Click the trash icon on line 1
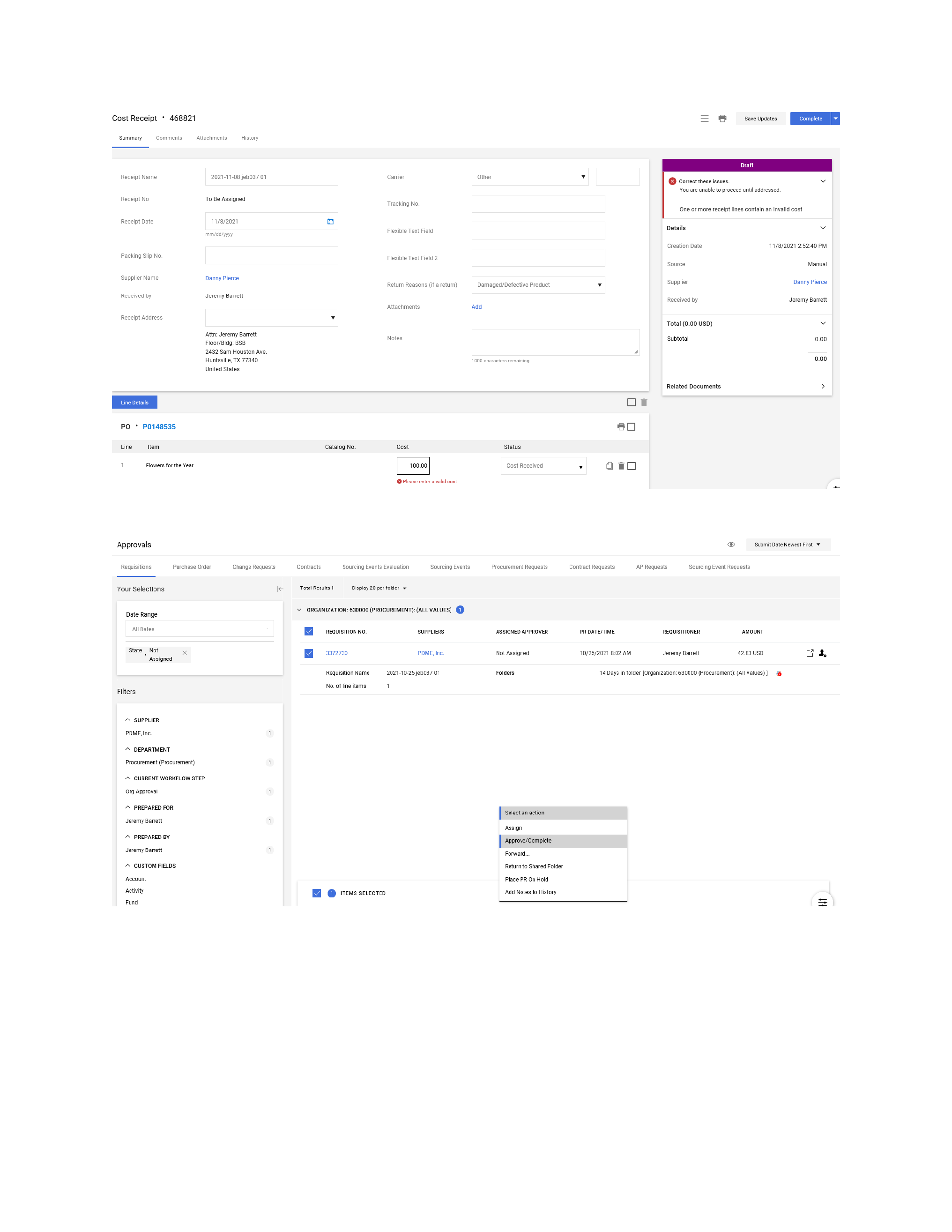 pos(621,466)
